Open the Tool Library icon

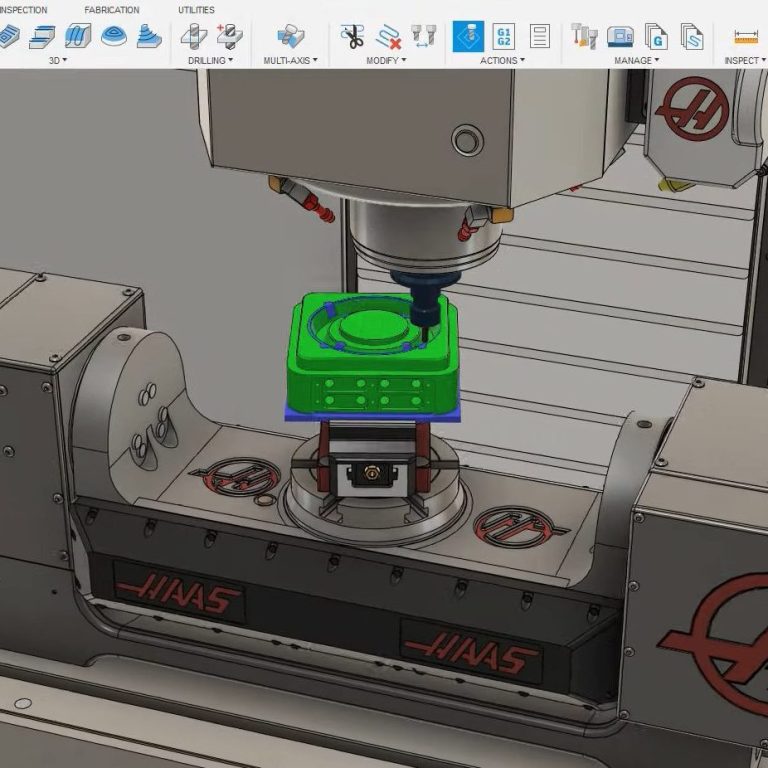tap(584, 36)
